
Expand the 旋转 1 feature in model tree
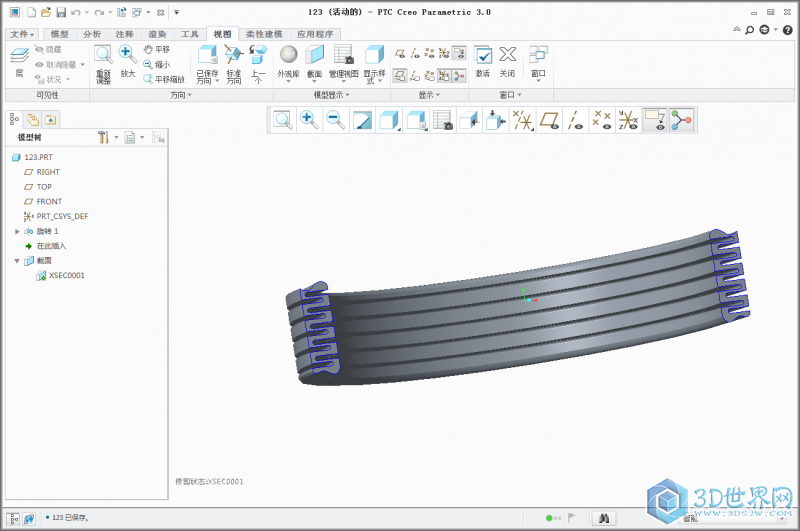click(17, 231)
